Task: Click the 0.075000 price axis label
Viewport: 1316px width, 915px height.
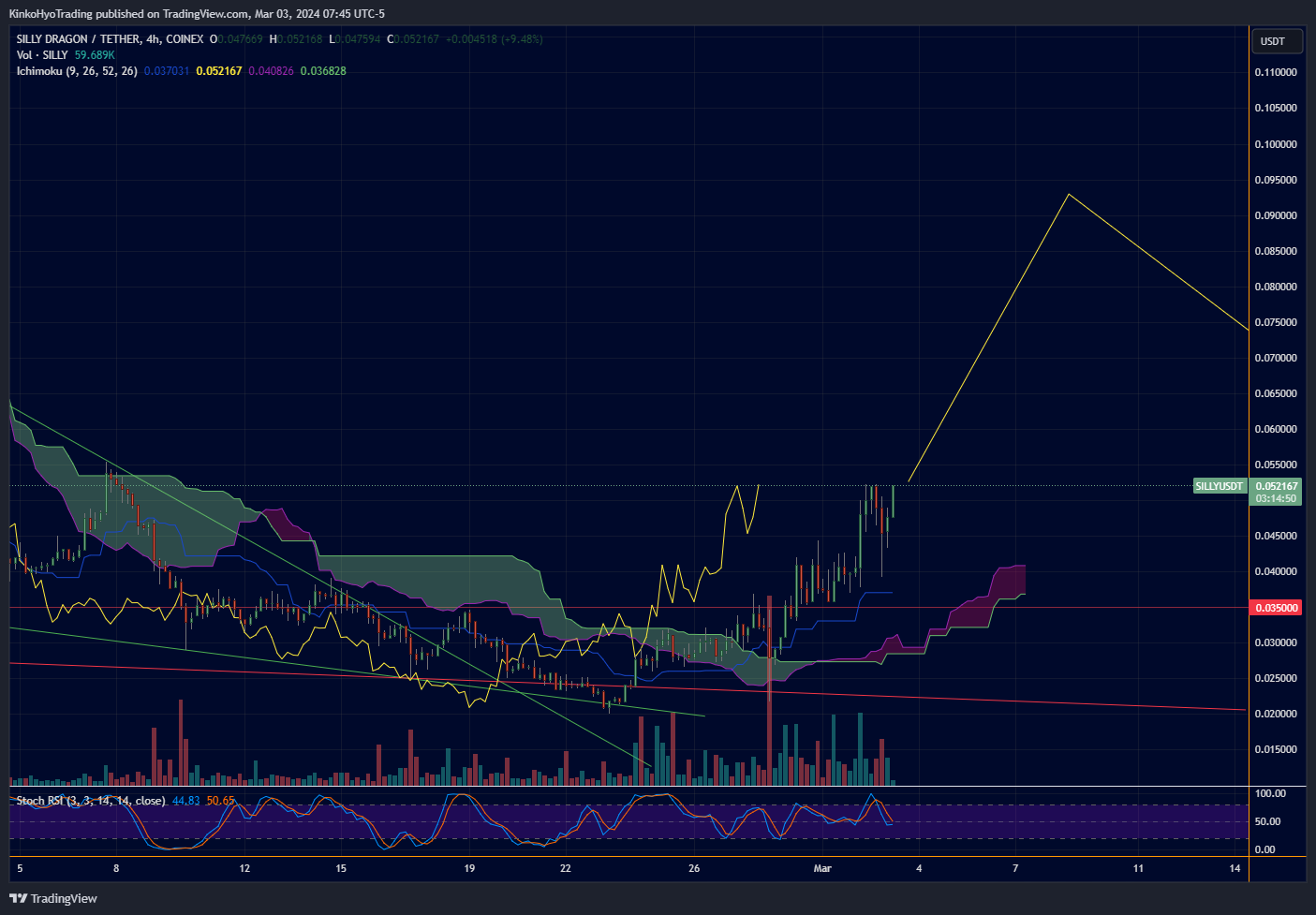Action: (x=1276, y=322)
